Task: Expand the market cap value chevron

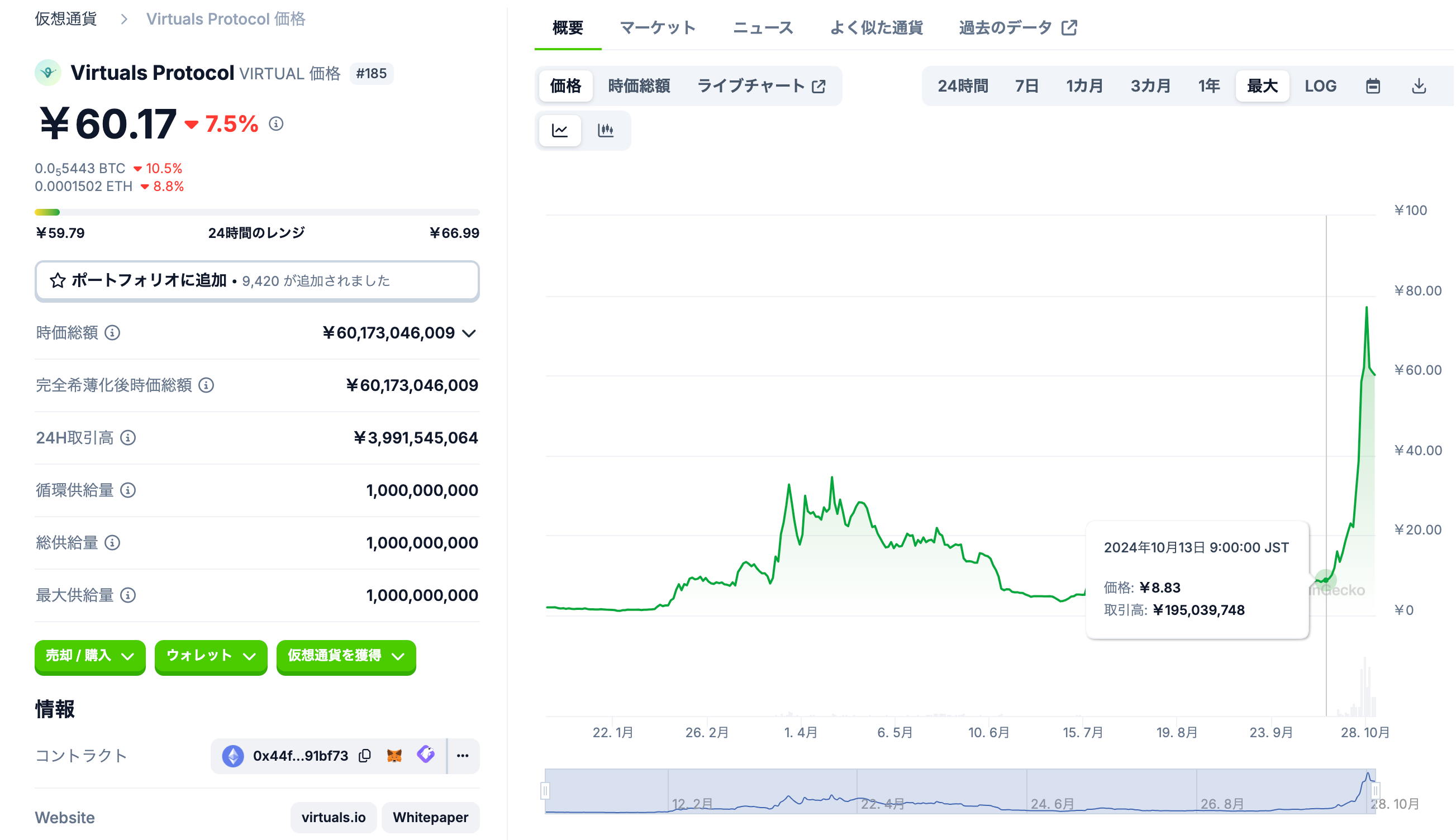Action: click(x=469, y=333)
